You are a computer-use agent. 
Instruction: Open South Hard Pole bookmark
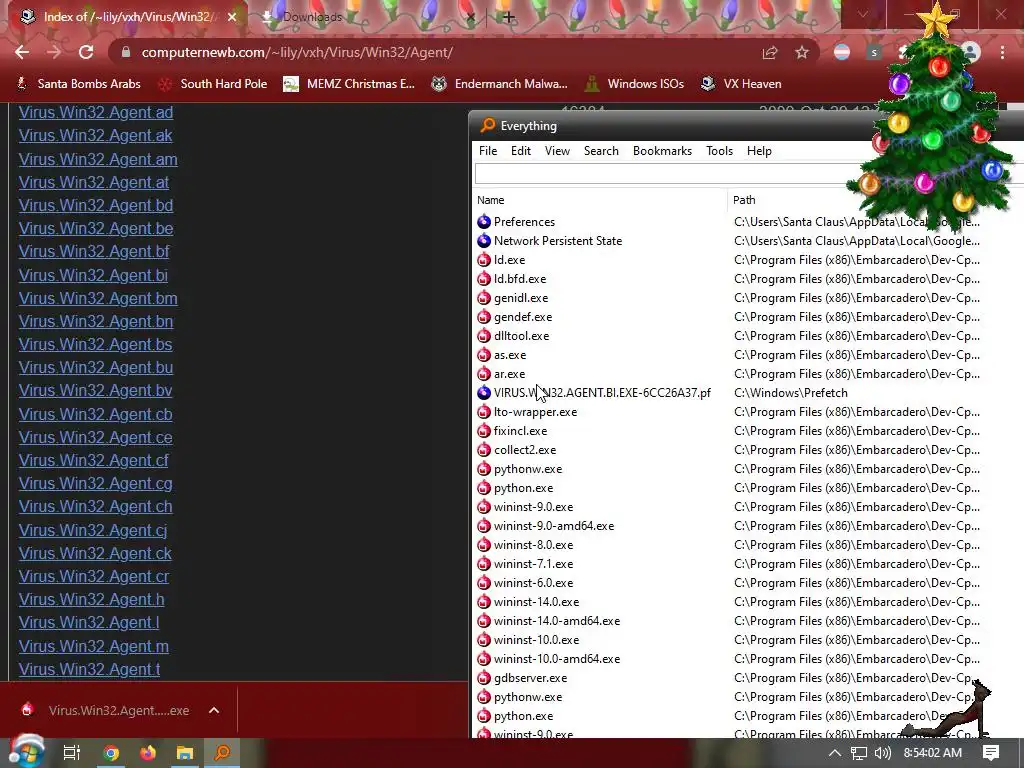tap(213, 84)
